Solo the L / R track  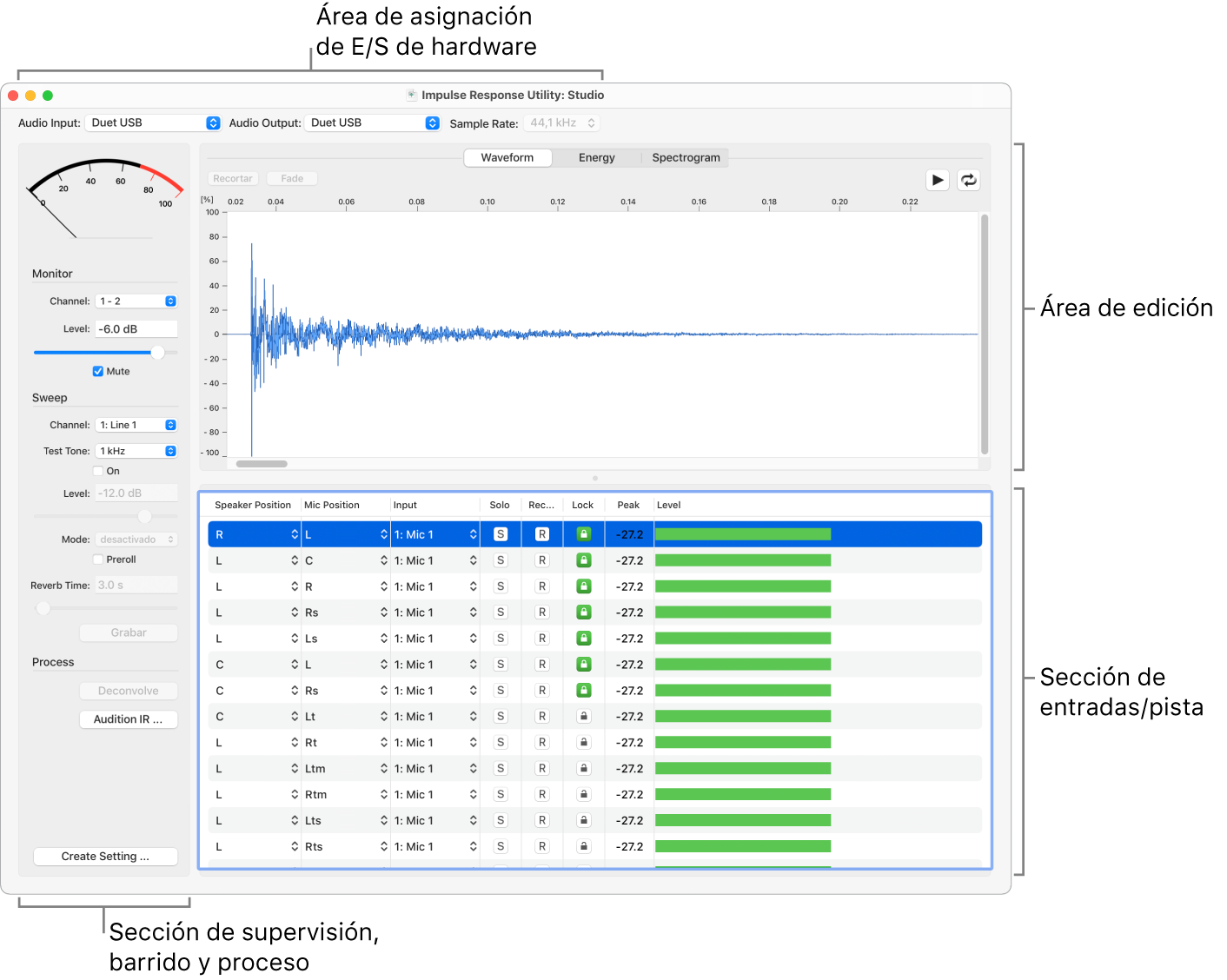pos(501,586)
